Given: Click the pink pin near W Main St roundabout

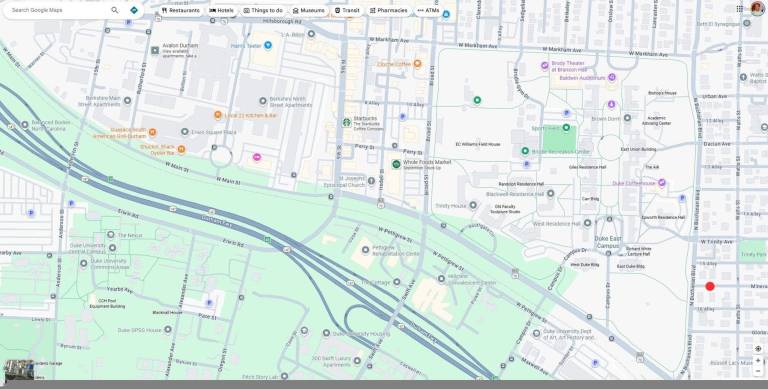Looking at the screenshot, I should pyautogui.click(x=257, y=157).
